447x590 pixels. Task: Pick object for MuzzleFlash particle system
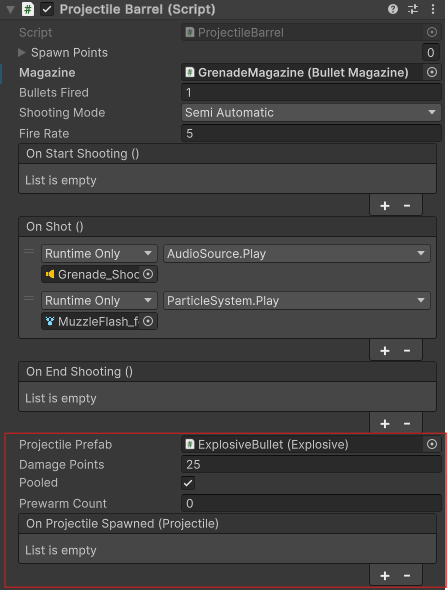pyautogui.click(x=148, y=321)
